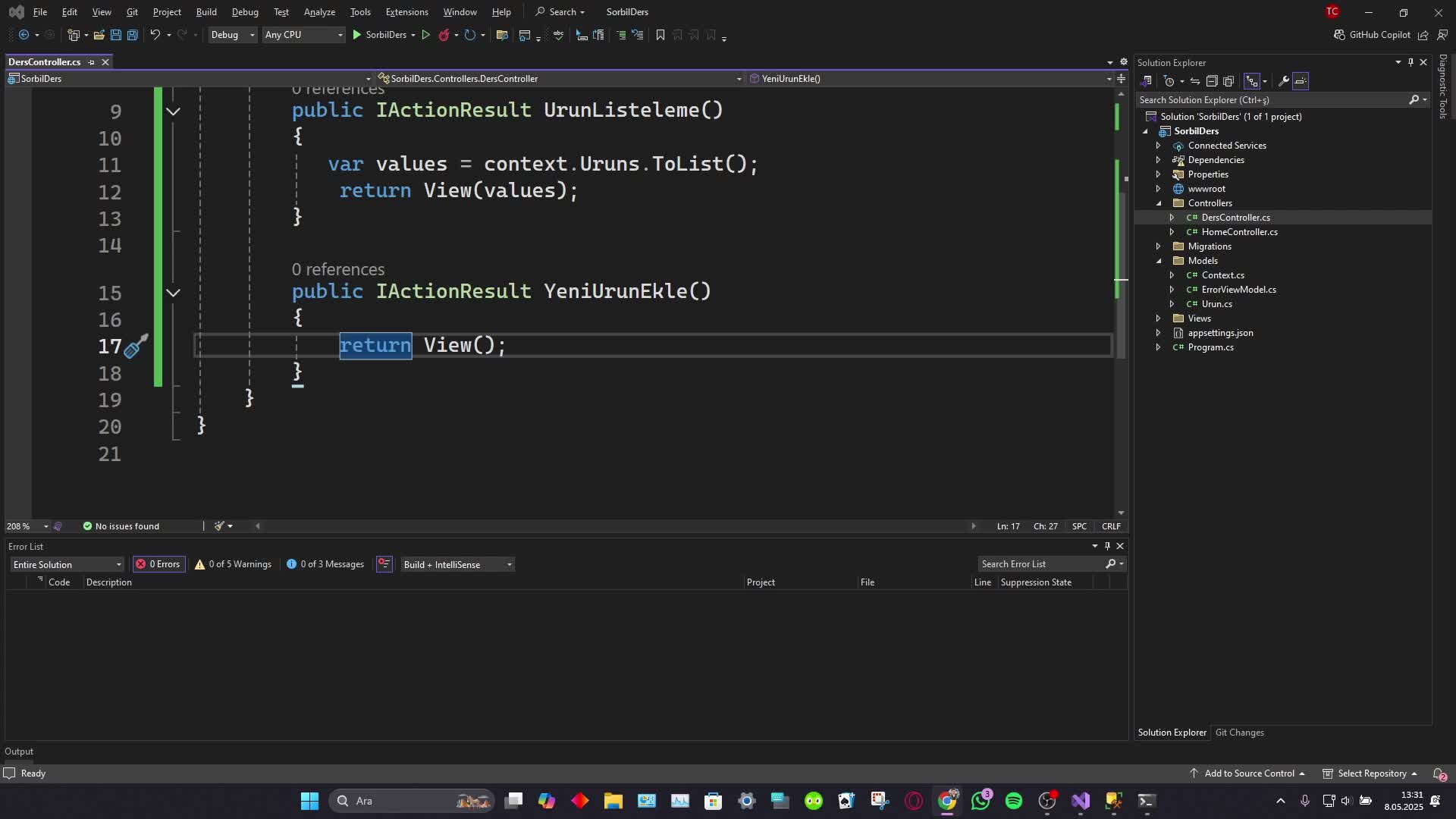Open the Build + IntelliSense dropdown
Screen dimensions: 1456x819
click(x=457, y=565)
